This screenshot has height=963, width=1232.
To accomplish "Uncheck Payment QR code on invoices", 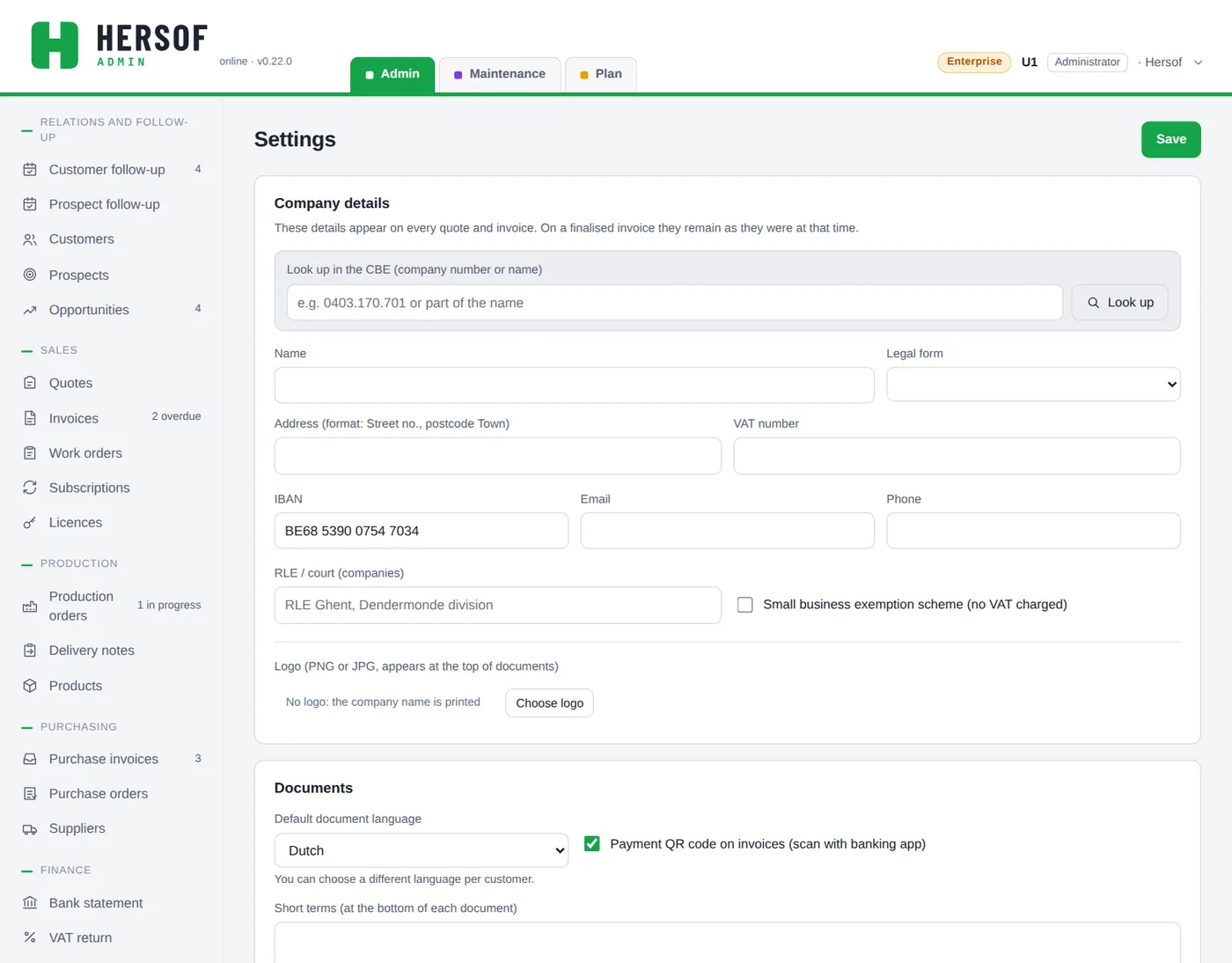I will pos(592,843).
